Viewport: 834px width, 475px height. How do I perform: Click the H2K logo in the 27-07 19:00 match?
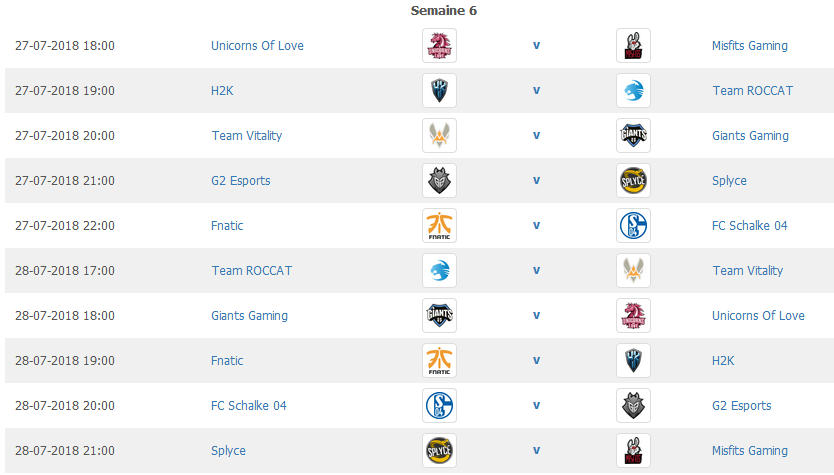point(439,90)
